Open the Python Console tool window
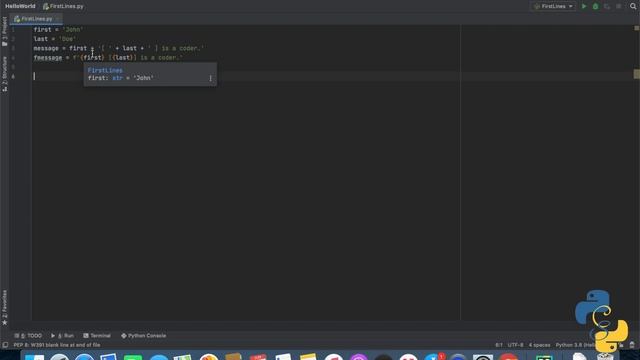Image resolution: width=640 pixels, height=360 pixels. pos(144,336)
